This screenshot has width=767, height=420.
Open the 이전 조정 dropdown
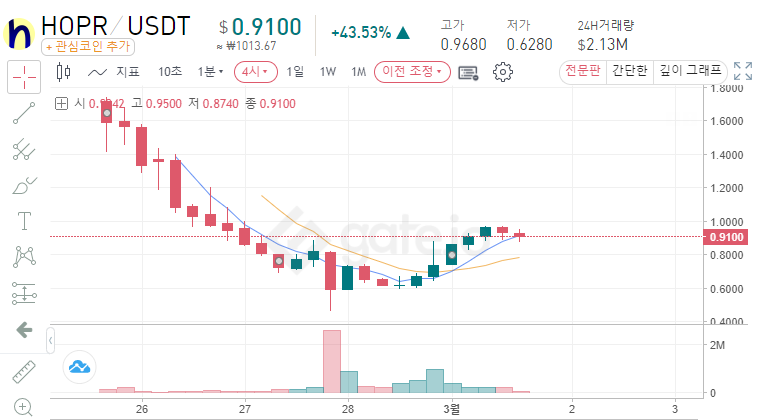(x=412, y=72)
